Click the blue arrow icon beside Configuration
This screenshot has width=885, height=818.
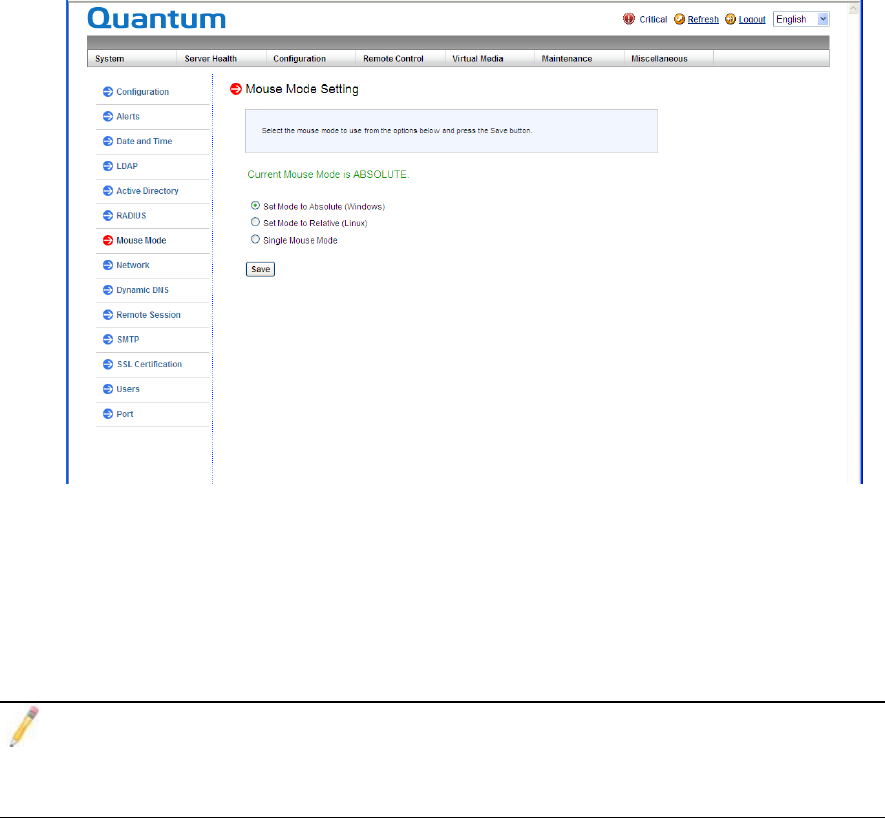tap(108, 91)
